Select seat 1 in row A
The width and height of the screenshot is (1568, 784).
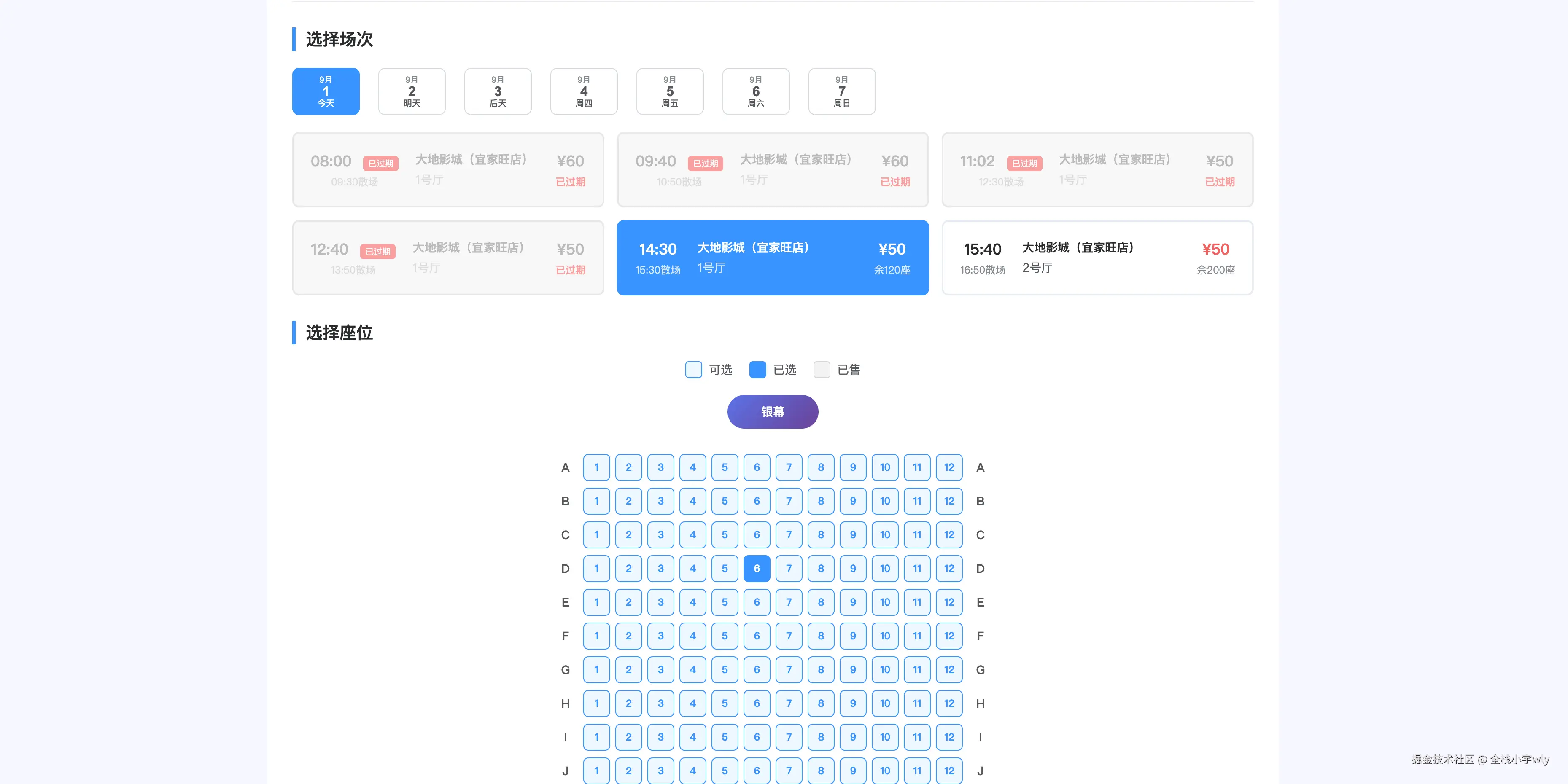pos(596,467)
